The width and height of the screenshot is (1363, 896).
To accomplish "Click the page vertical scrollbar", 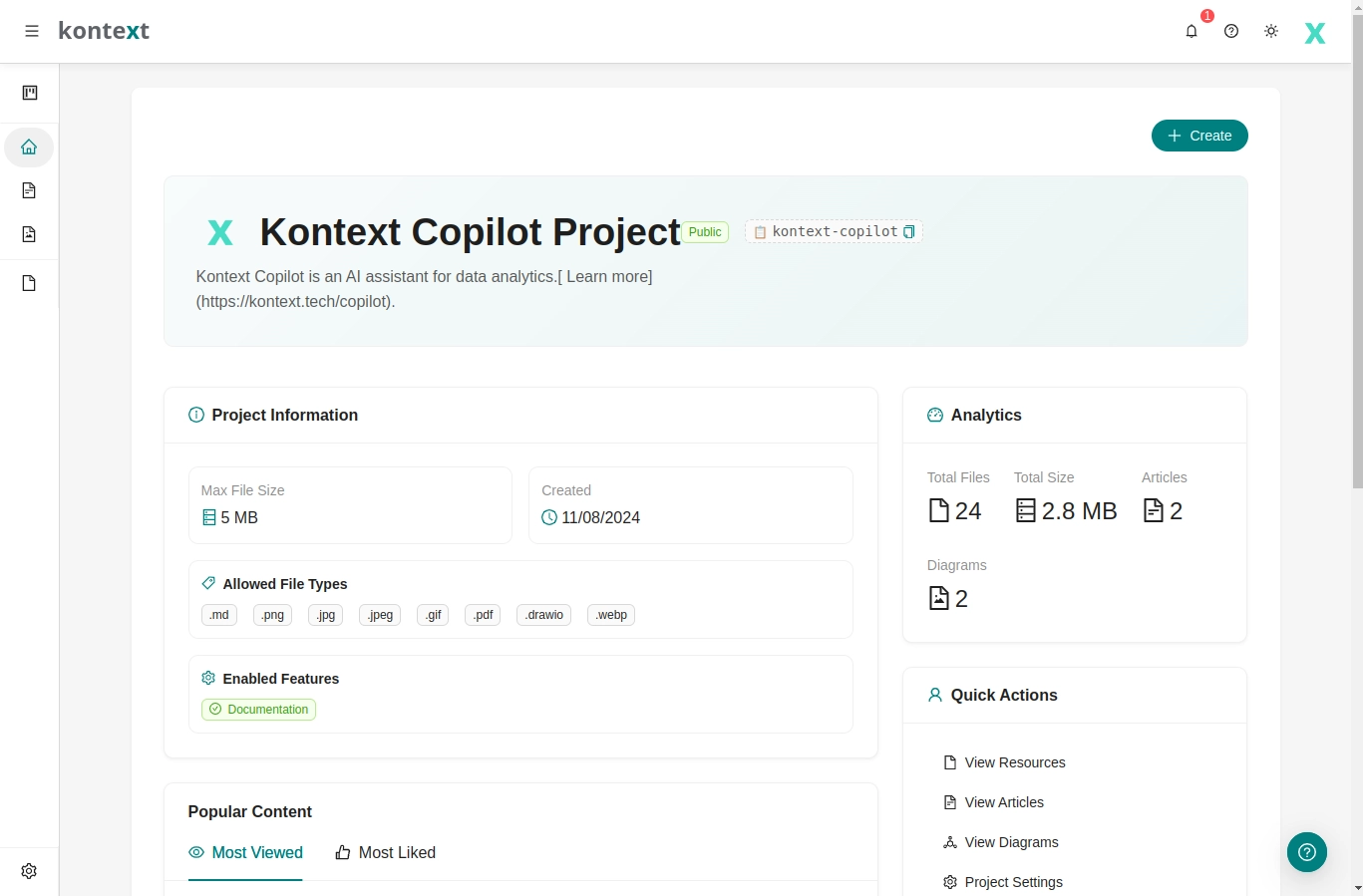I will pos(1357,249).
